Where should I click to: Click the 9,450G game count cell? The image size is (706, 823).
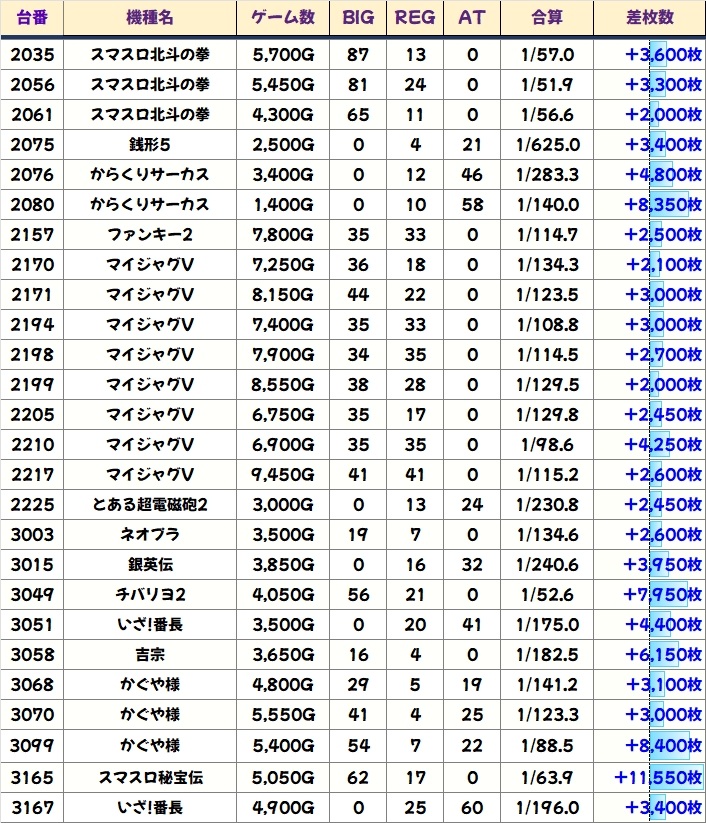coord(283,475)
